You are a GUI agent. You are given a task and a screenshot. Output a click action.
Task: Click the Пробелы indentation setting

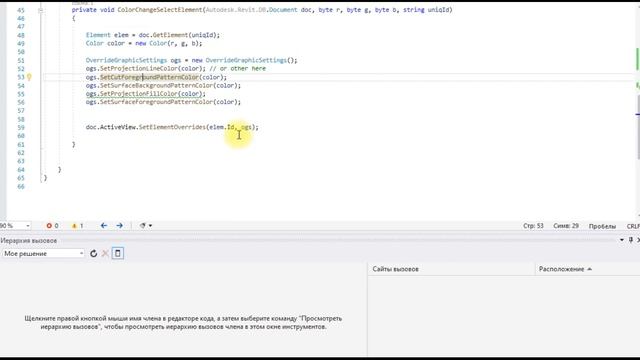click(602, 226)
